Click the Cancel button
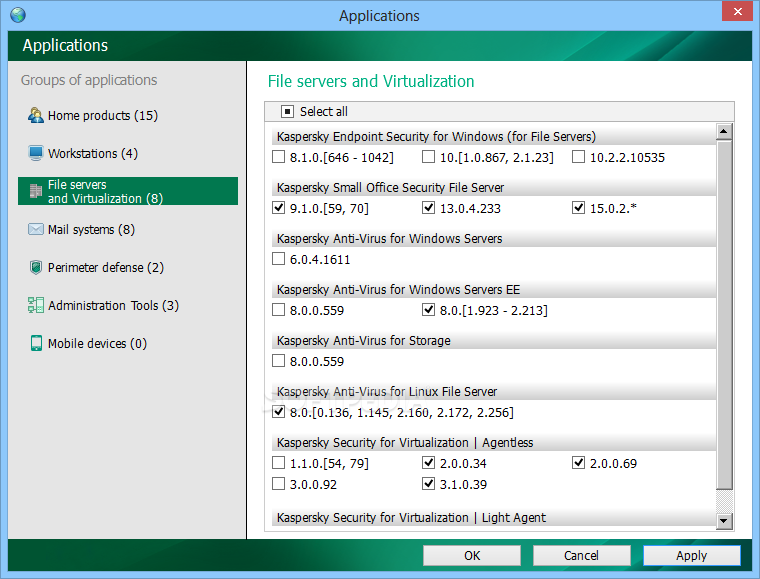 point(582,555)
